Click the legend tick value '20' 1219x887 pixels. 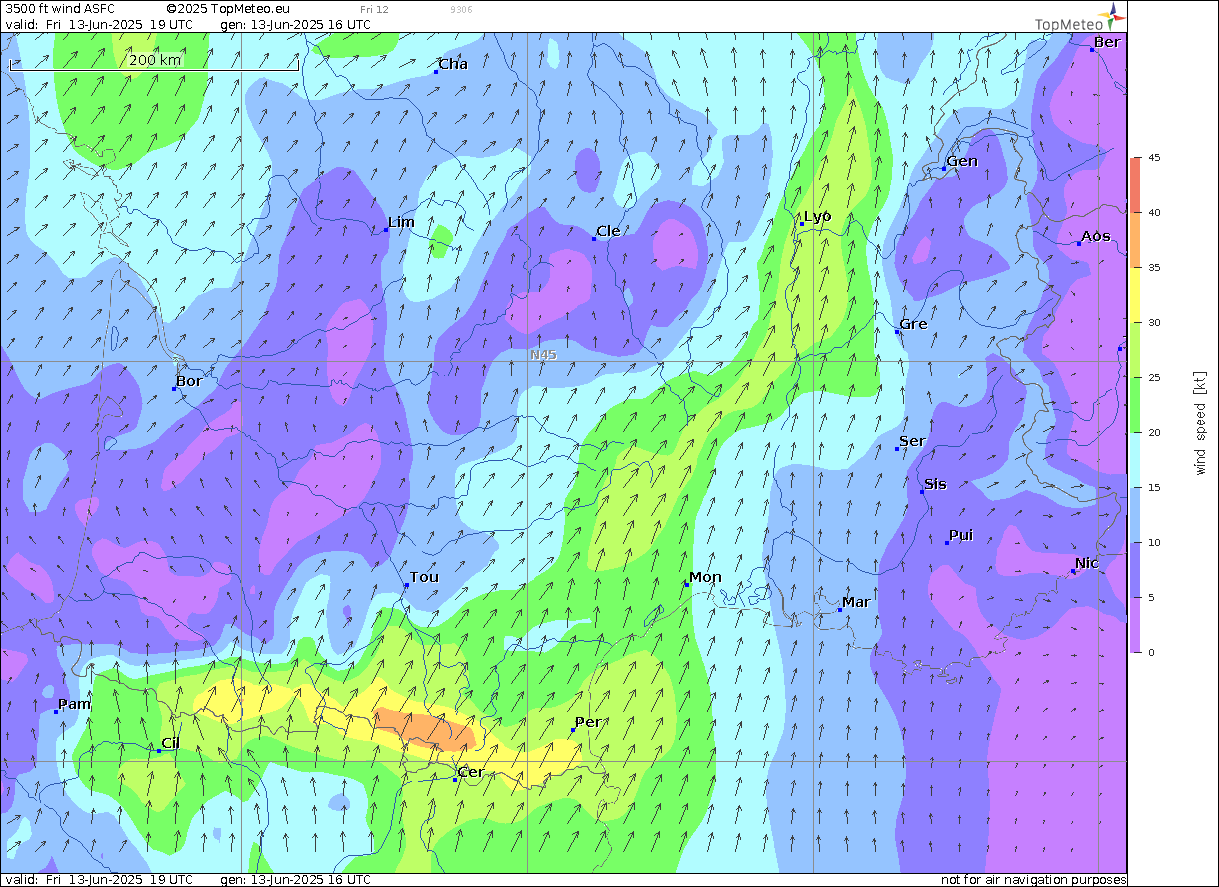point(1154,432)
